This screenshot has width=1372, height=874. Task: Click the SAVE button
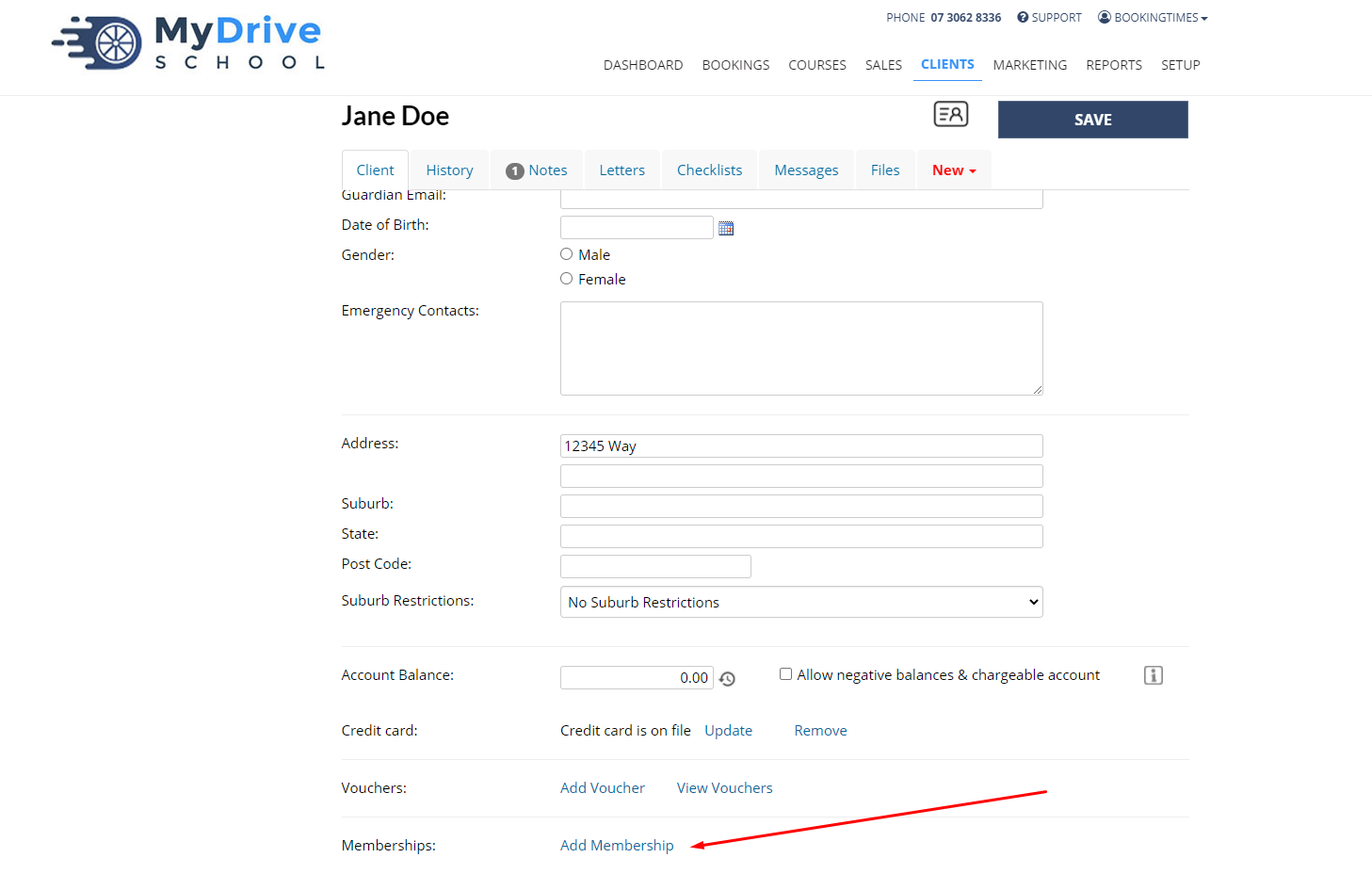(x=1093, y=120)
